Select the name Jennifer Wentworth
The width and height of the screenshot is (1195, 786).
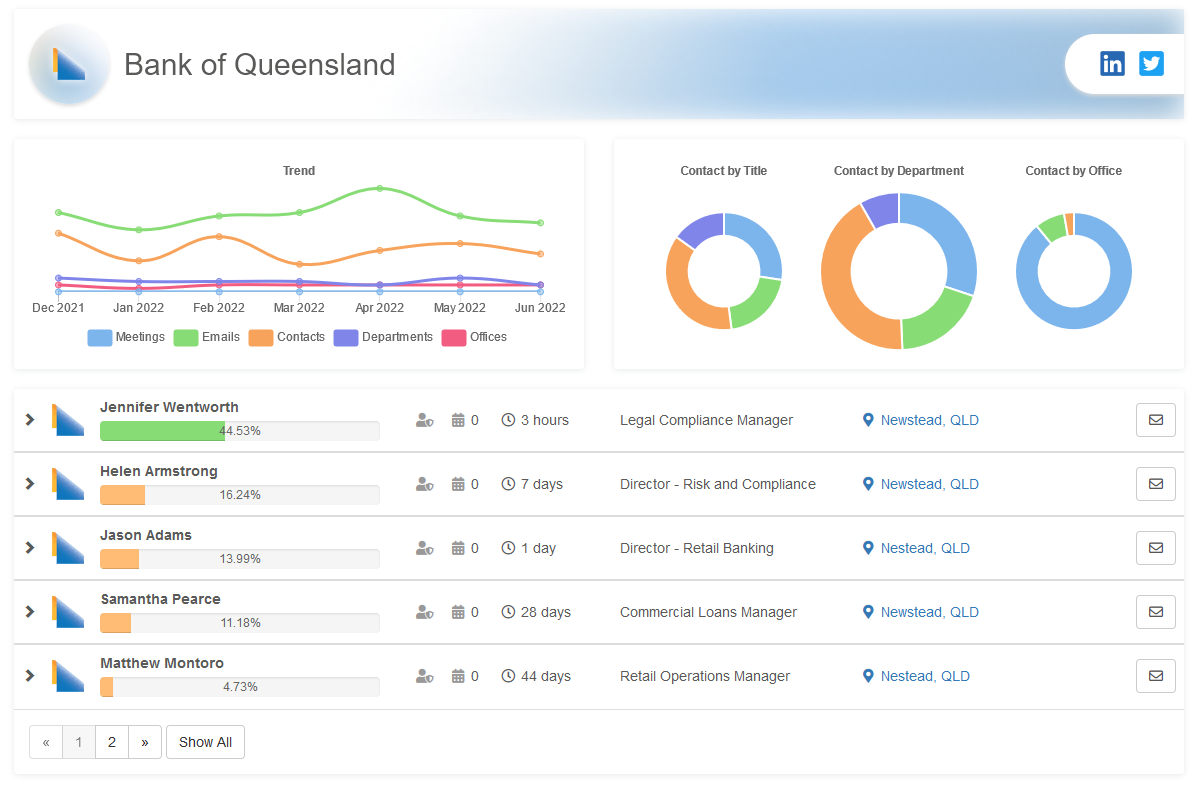[x=169, y=407]
